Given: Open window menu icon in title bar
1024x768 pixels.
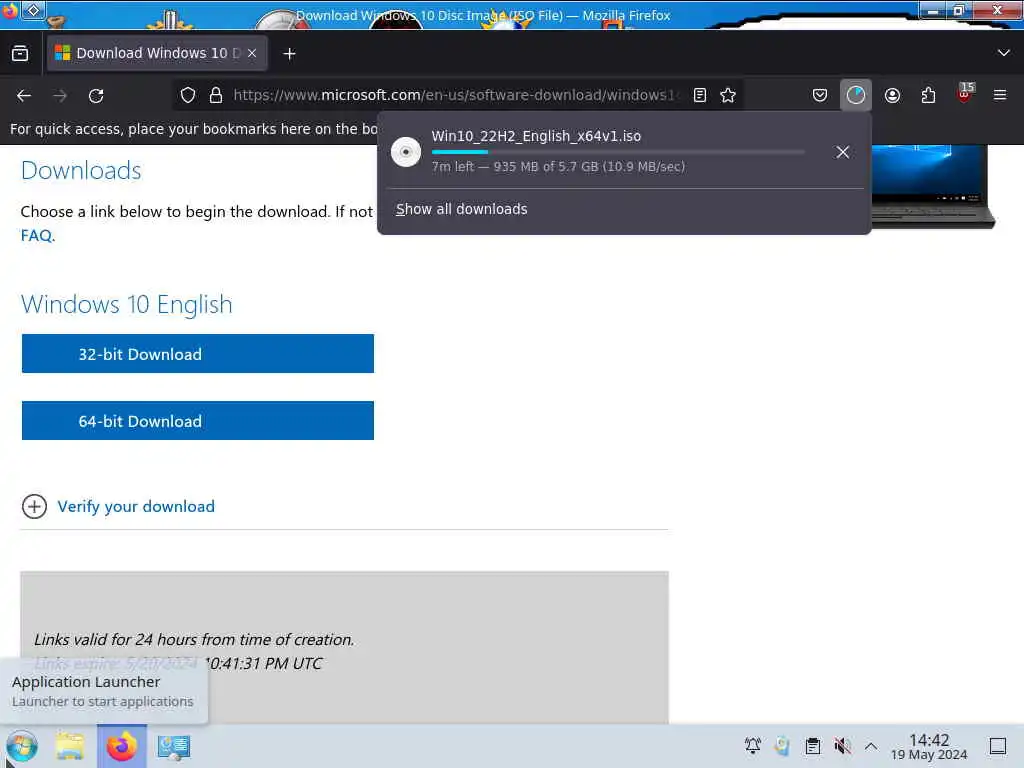Looking at the screenshot, I should click(10, 10).
